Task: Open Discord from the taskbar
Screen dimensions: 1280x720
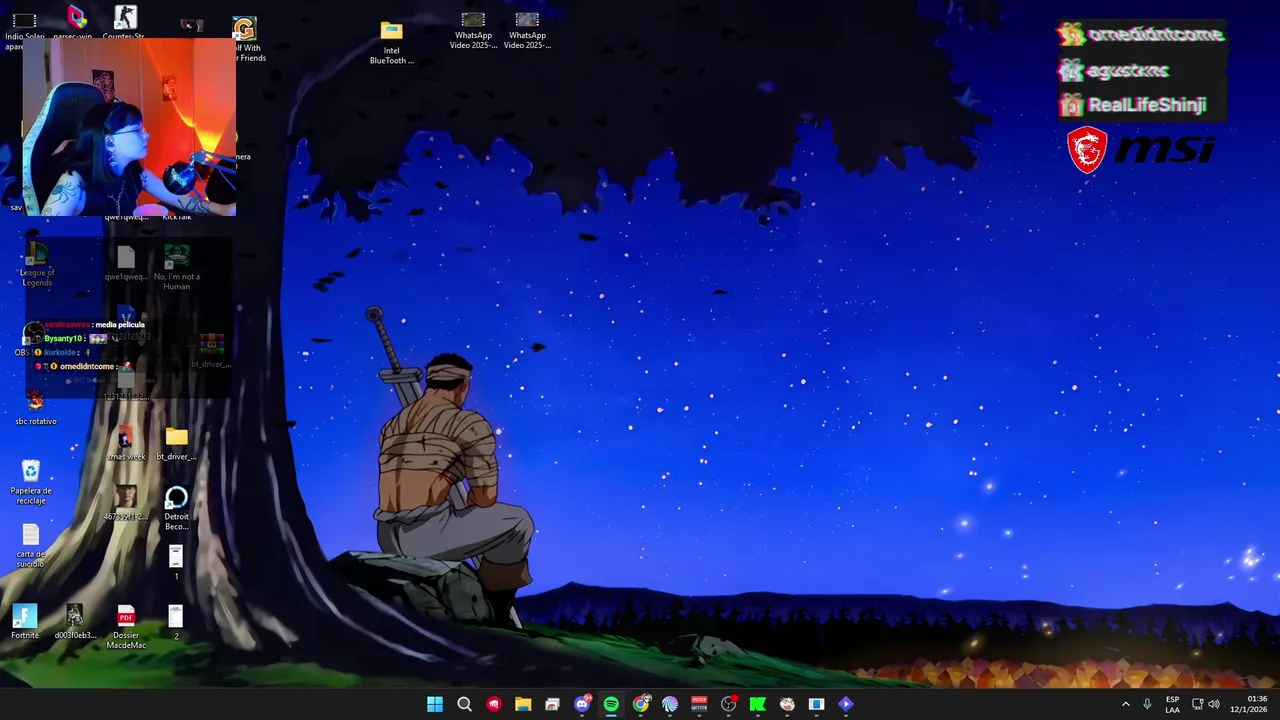Action: click(582, 704)
